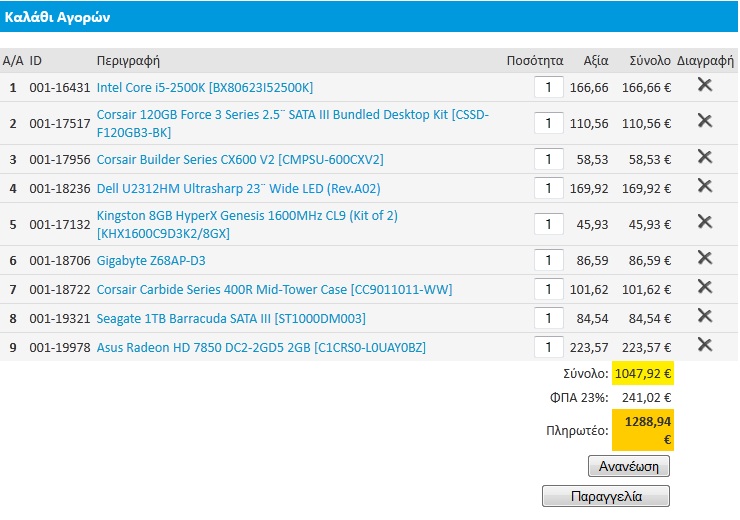Open Kingston 8GB HyperX Genesis link
The width and height of the screenshot is (740, 520).
[x=247, y=225]
